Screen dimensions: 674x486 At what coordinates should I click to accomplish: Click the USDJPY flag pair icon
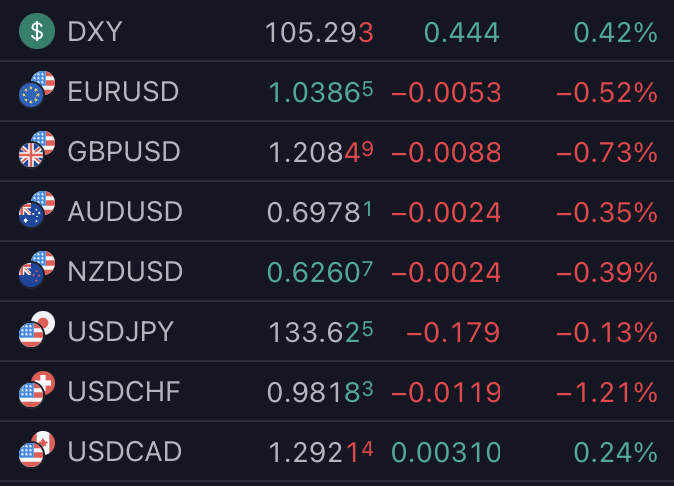(x=37, y=329)
